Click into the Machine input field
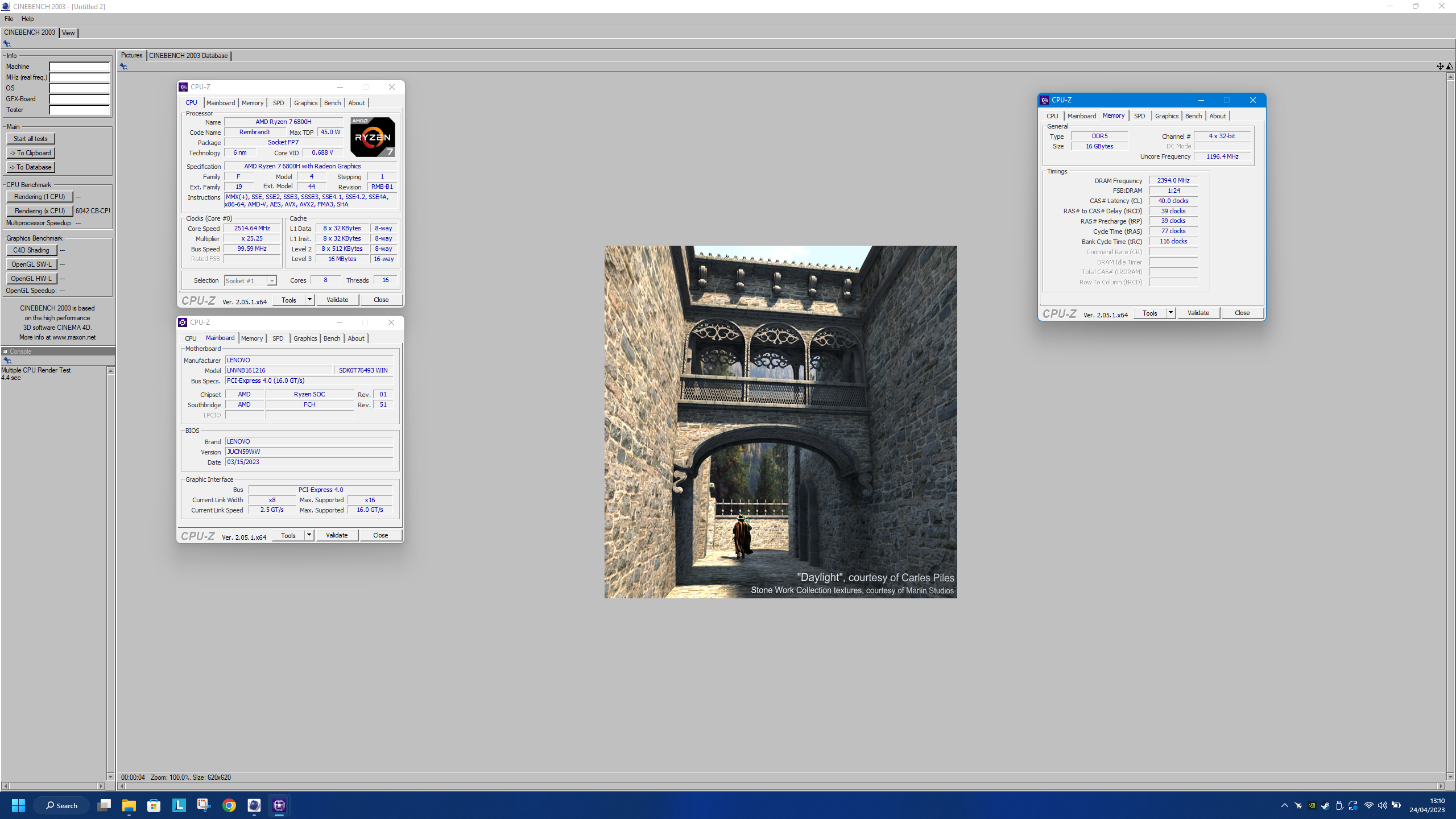This screenshot has width=1456, height=819. tap(79, 67)
